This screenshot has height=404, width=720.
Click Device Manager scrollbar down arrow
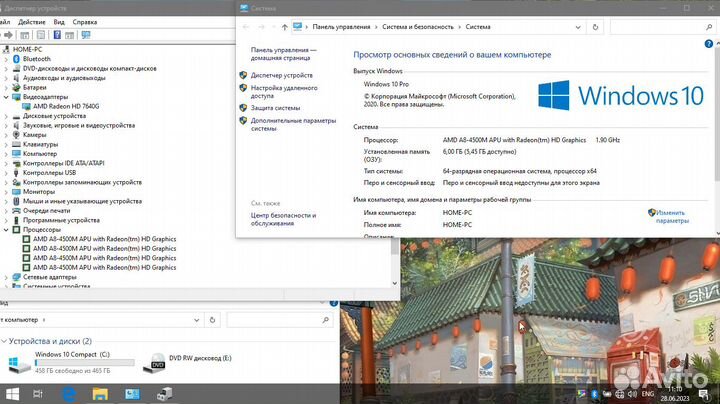coord(395,283)
